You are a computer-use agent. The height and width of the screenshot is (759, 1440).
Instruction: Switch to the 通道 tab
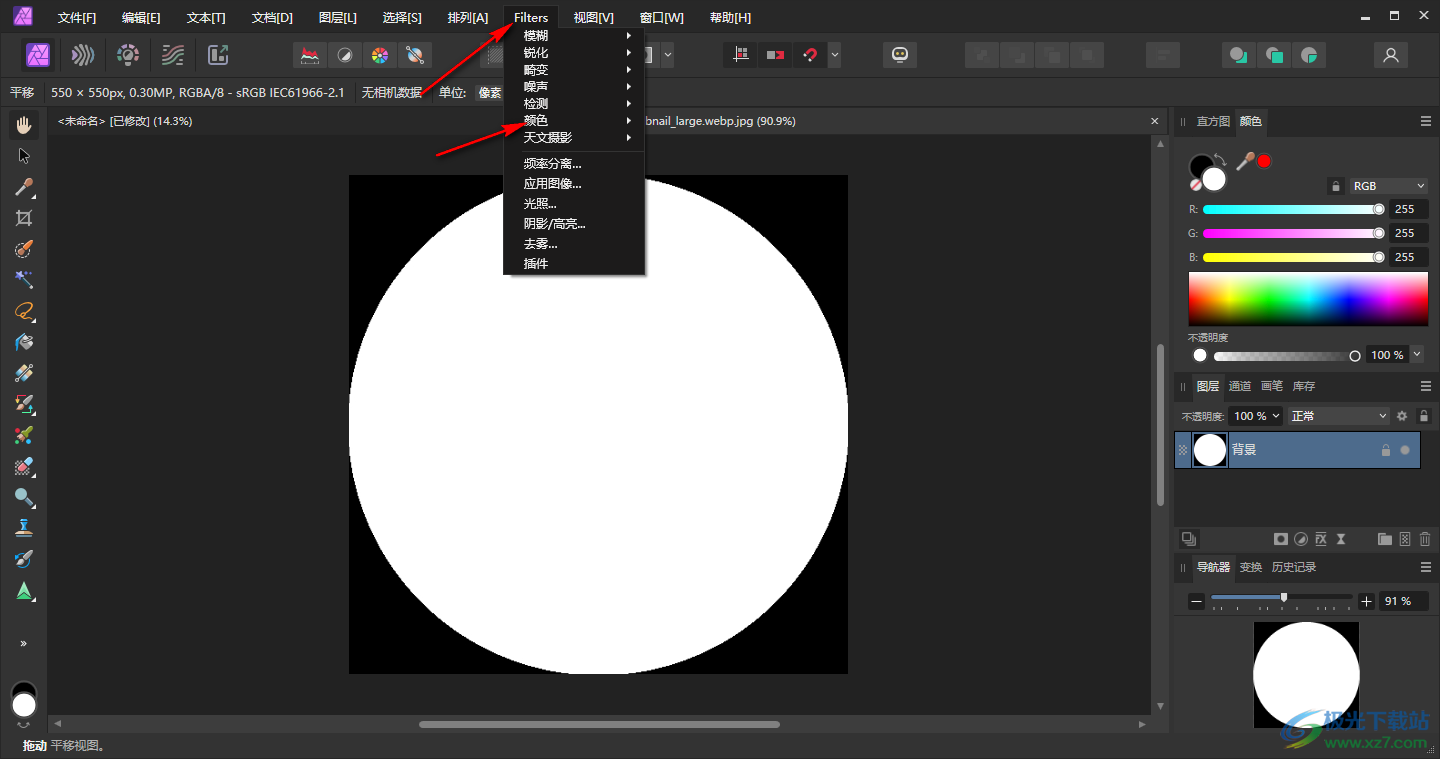click(1239, 386)
